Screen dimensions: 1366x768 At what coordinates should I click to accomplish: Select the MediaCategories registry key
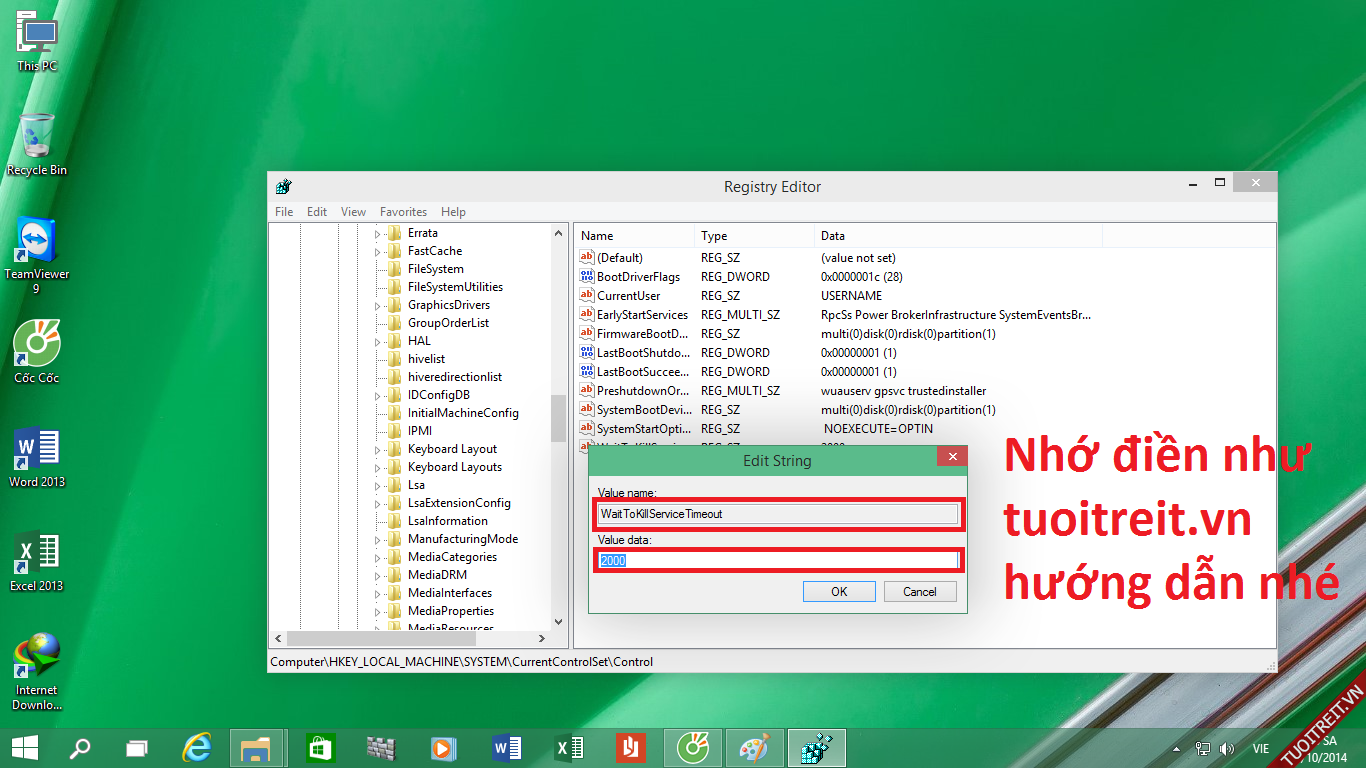[x=452, y=557]
